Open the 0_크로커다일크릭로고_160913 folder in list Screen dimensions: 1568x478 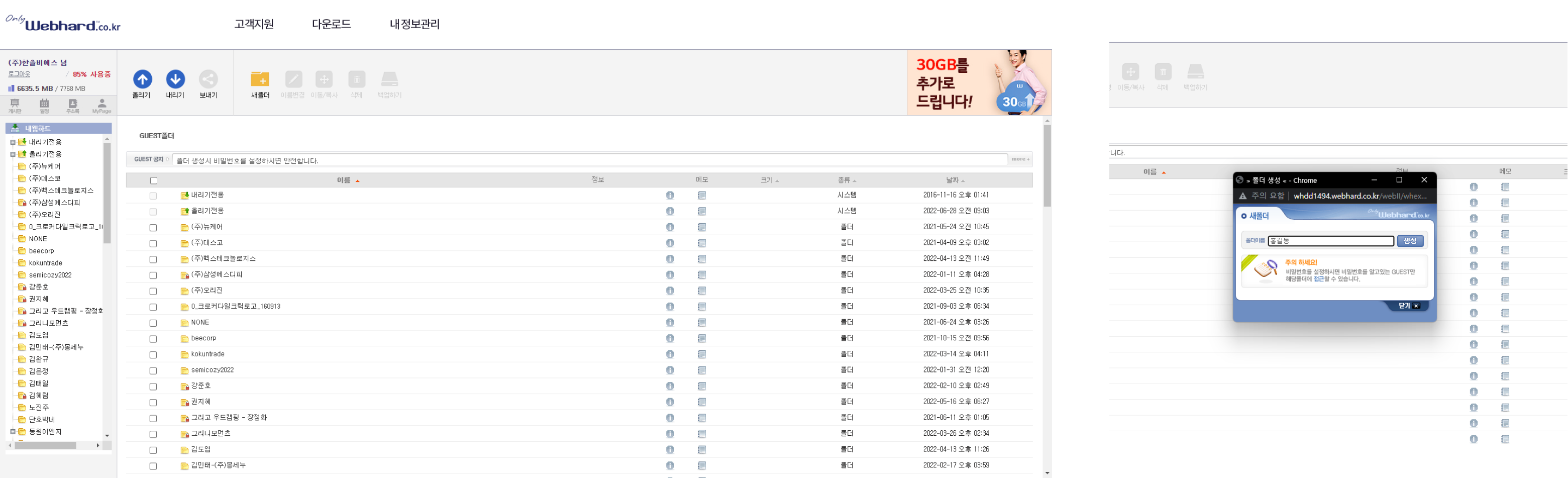(236, 307)
